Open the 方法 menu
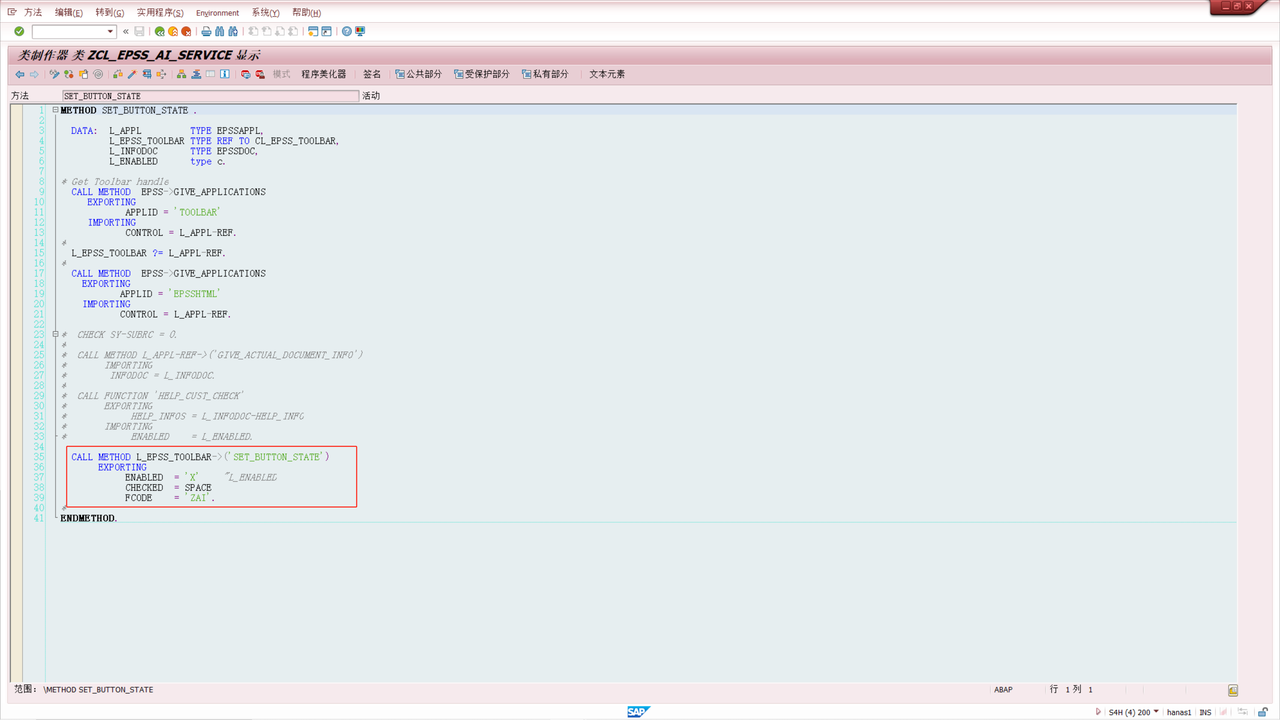 (33, 12)
